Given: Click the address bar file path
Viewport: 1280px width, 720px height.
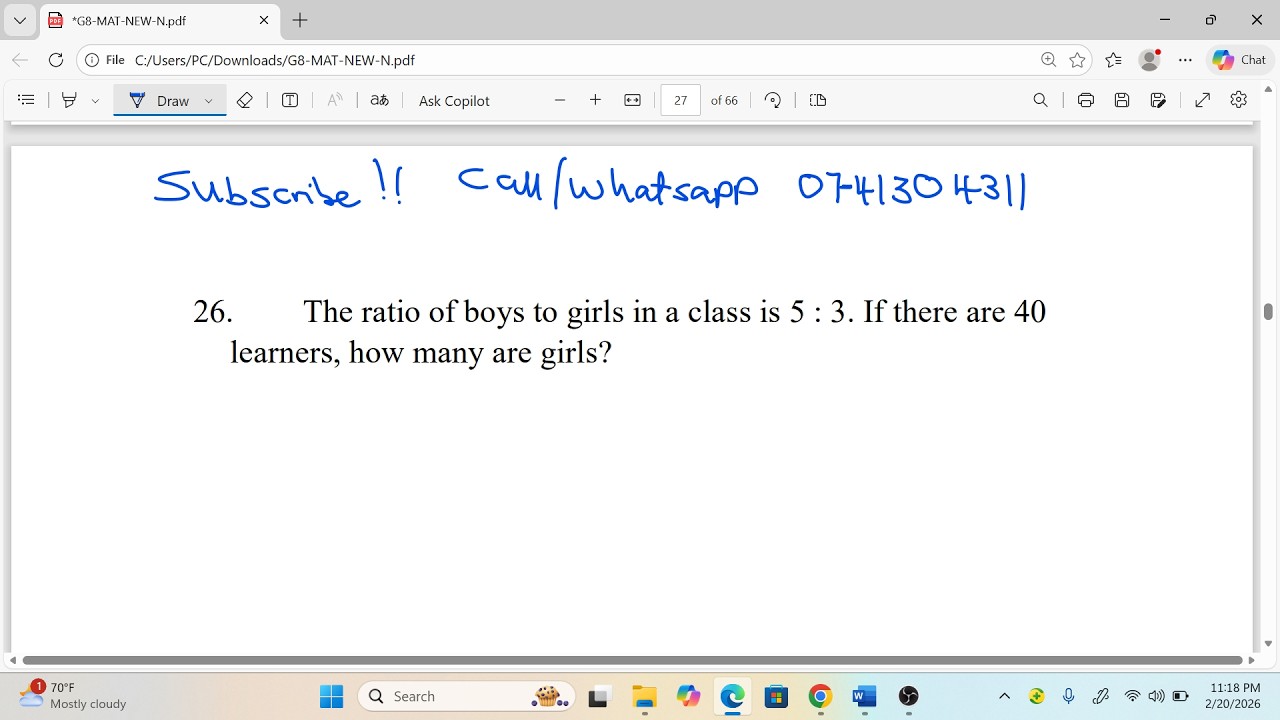Looking at the screenshot, I should [274, 60].
